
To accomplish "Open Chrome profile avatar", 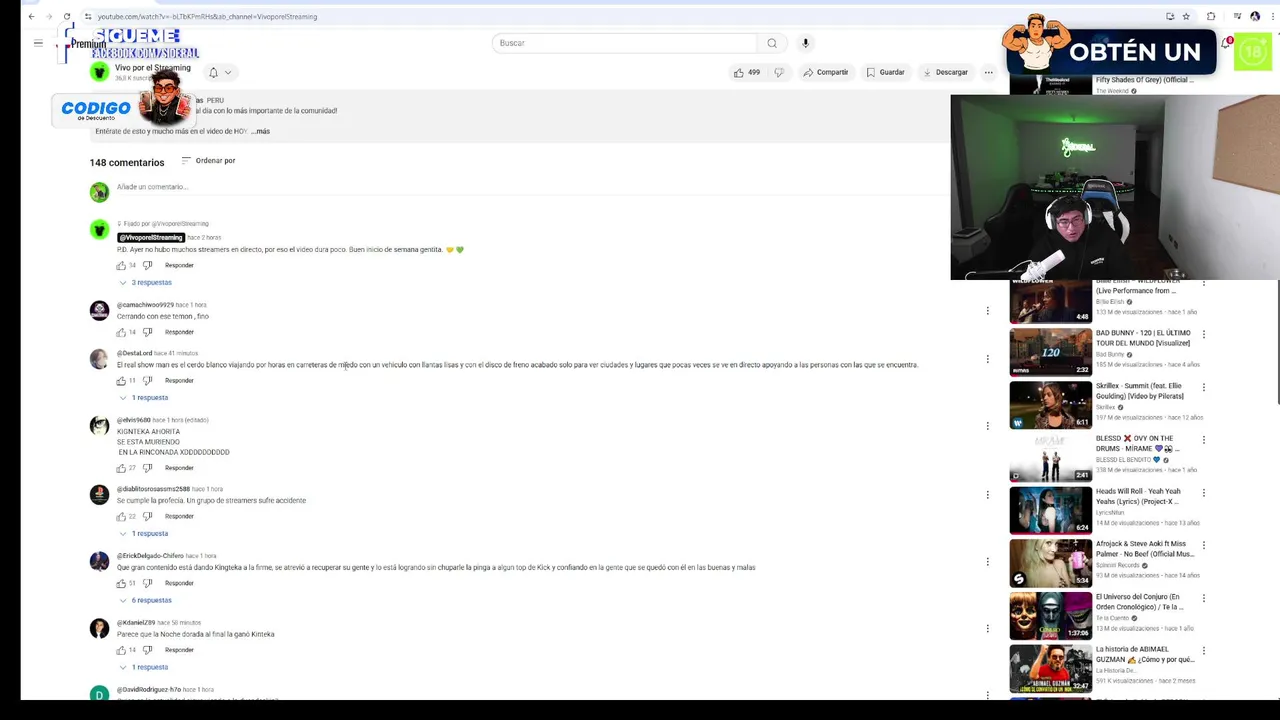I will 1255,16.
